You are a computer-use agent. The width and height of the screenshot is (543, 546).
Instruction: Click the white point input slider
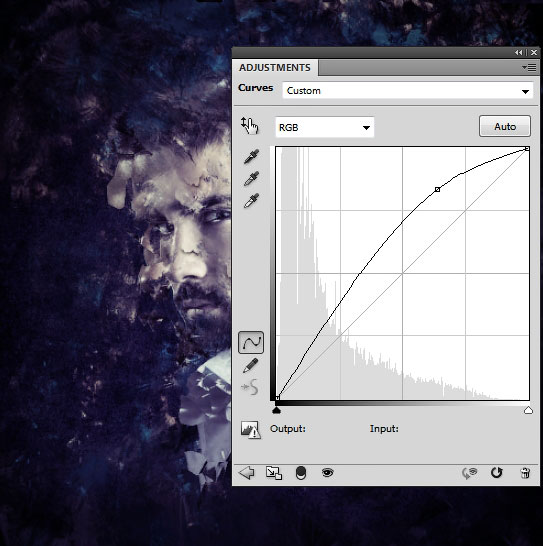[528, 410]
